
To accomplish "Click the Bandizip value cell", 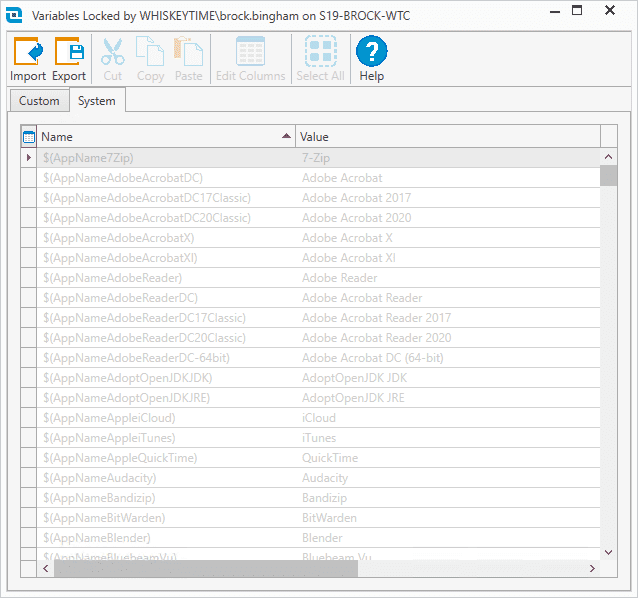I will pyautogui.click(x=448, y=498).
